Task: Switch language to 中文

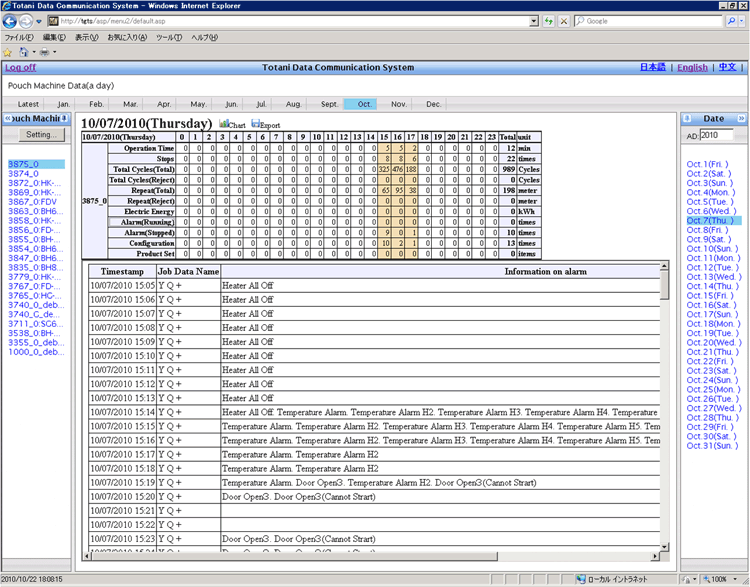Action: pyautogui.click(x=728, y=67)
